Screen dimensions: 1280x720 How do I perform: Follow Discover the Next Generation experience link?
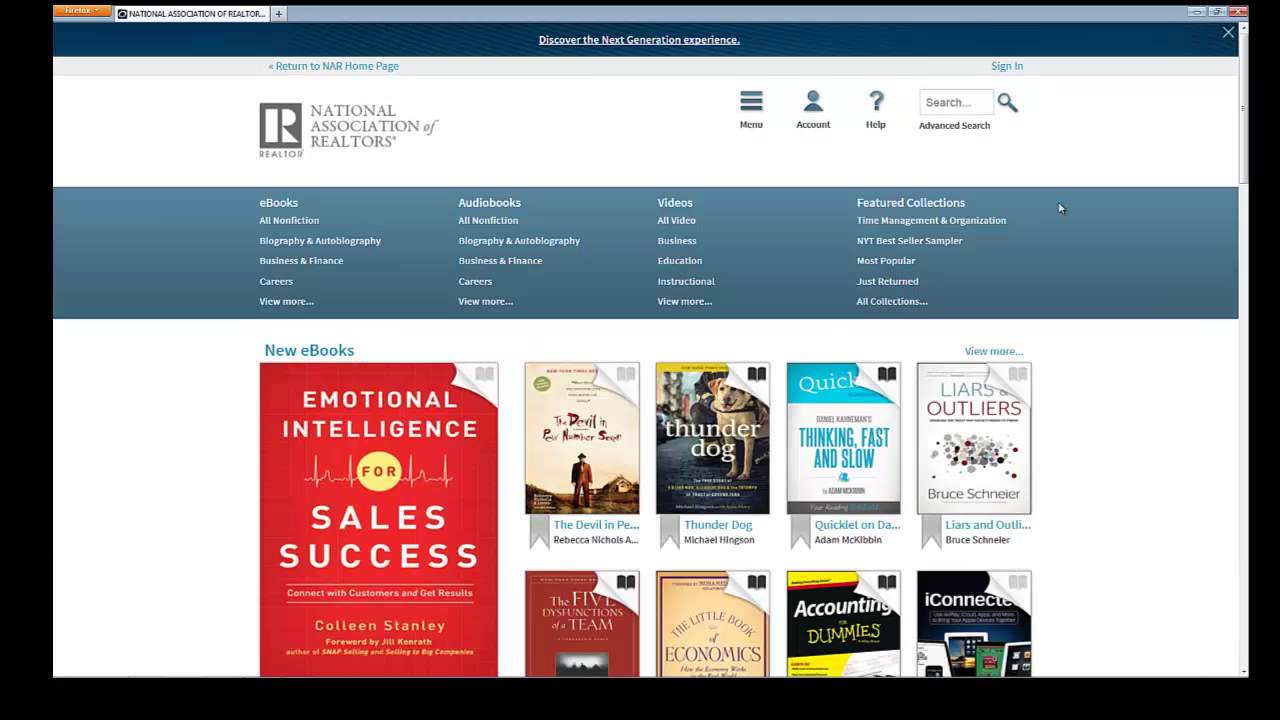[x=639, y=40]
